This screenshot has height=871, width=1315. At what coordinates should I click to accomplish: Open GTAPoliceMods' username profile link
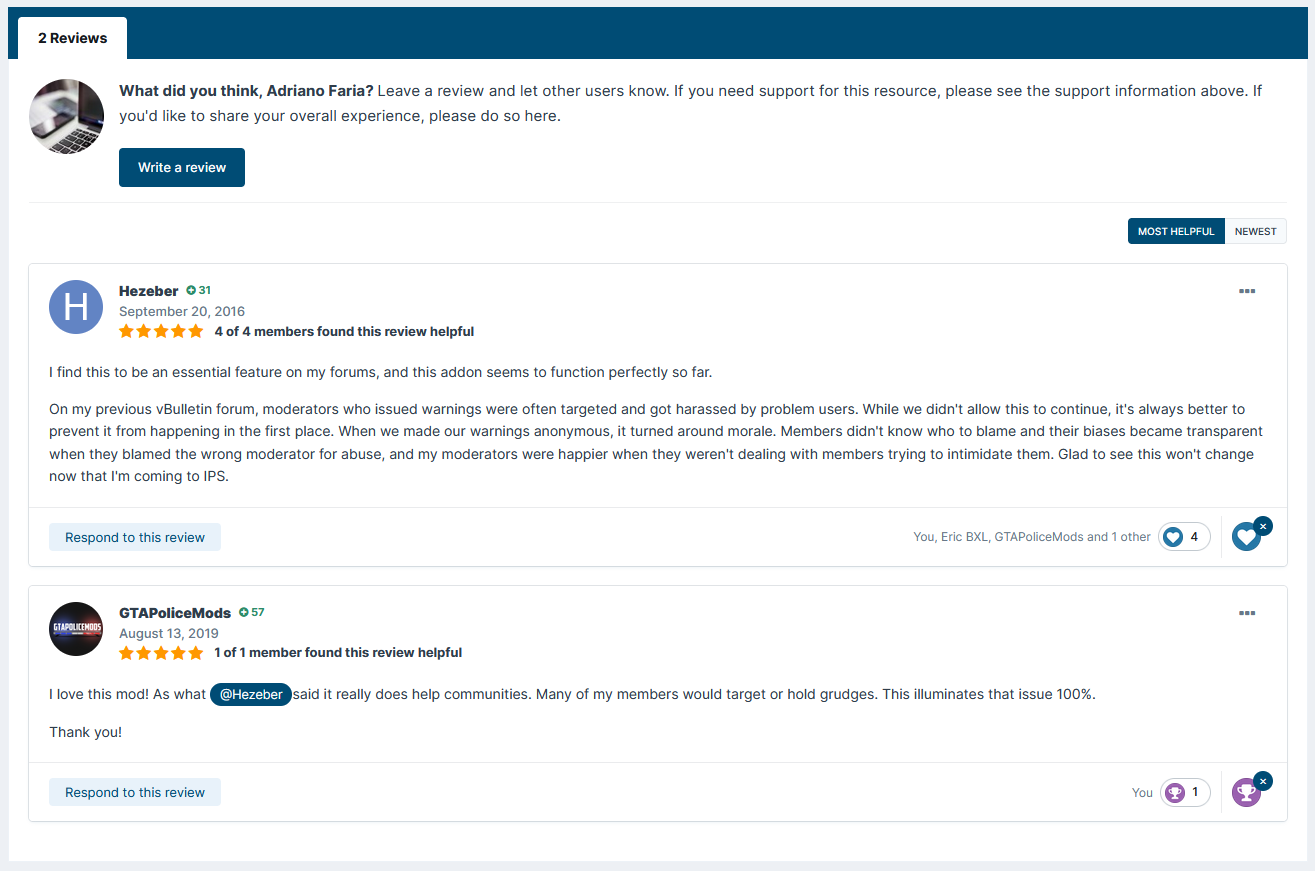(x=175, y=613)
